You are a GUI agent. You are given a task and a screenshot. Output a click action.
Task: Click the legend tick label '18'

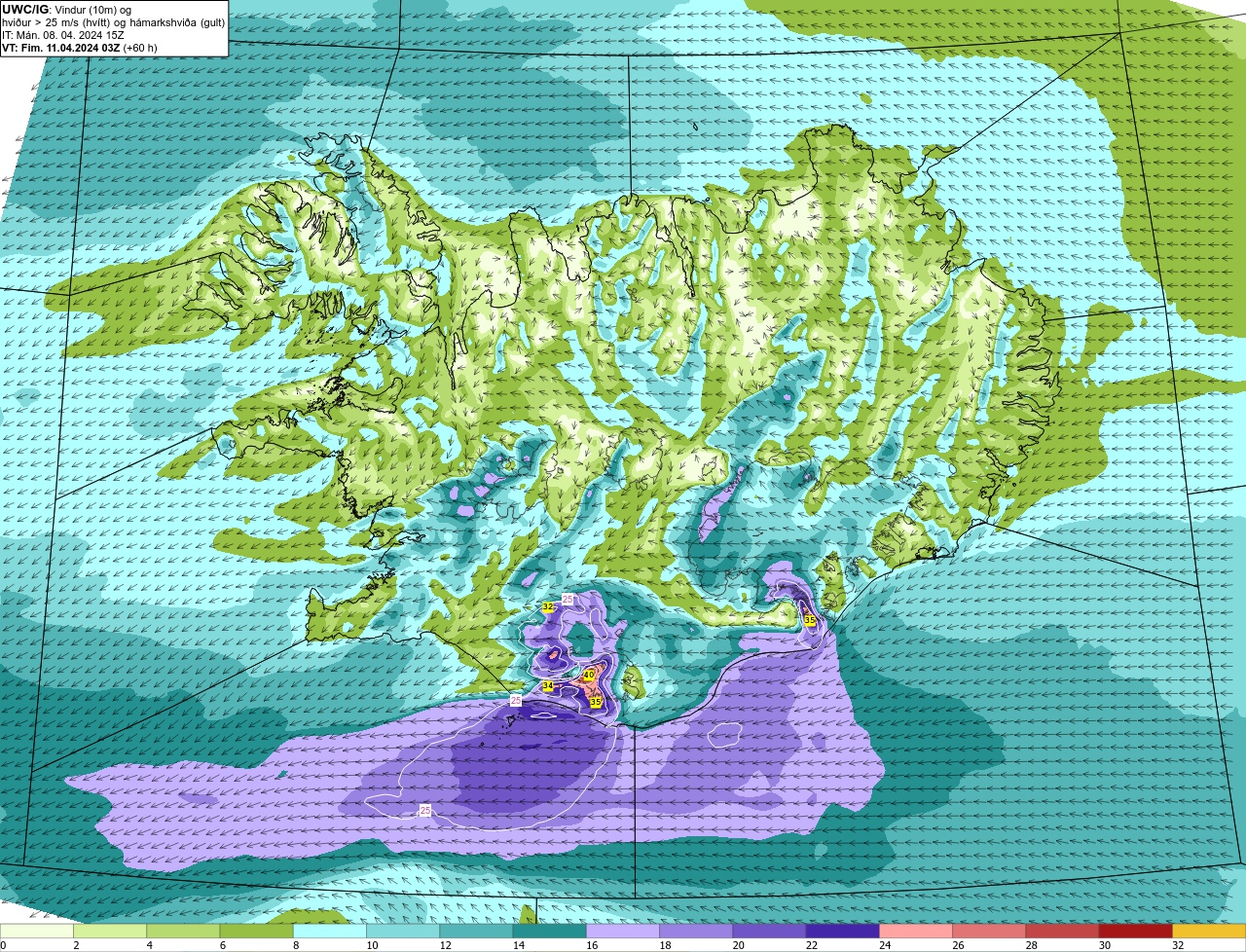tap(666, 945)
